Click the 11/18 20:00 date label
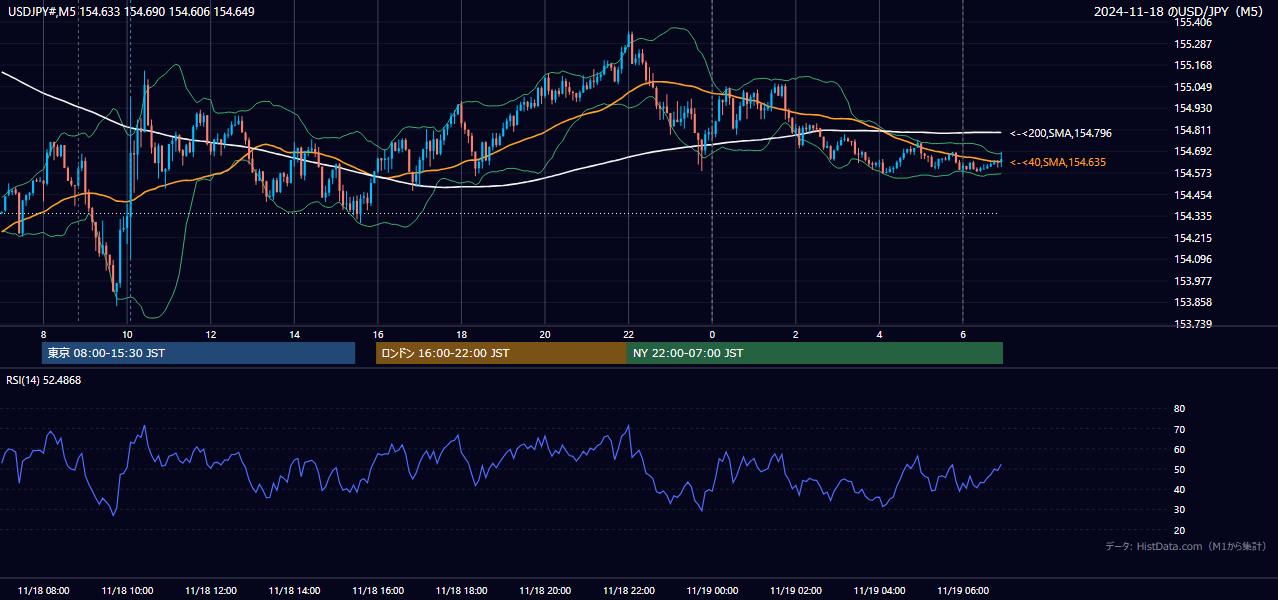 pos(545,591)
